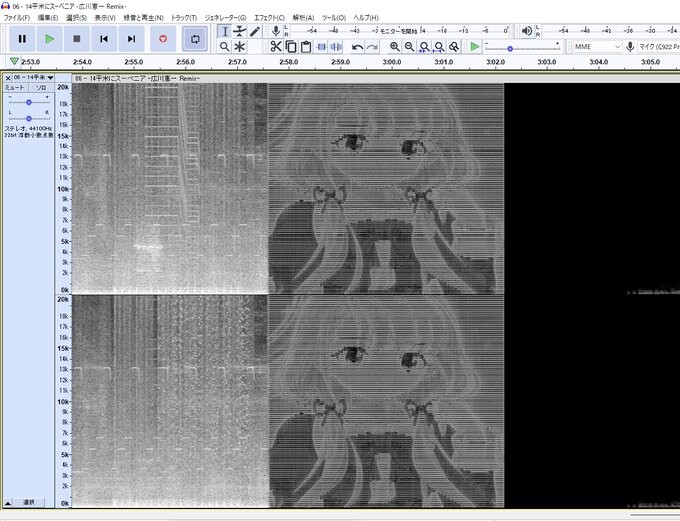
Task: Open the 表示(V) menu
Action: (x=105, y=18)
